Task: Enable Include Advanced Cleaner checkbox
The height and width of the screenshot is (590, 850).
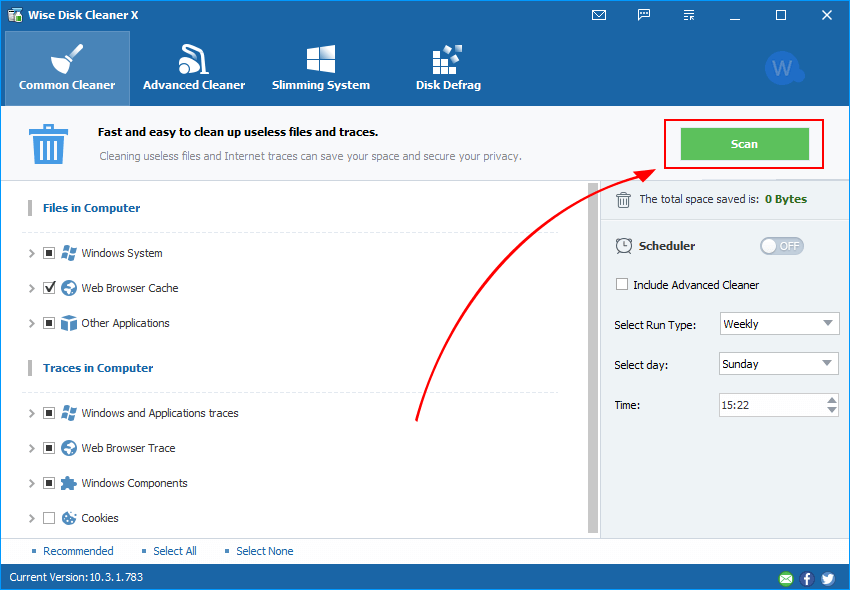Action: 623,285
